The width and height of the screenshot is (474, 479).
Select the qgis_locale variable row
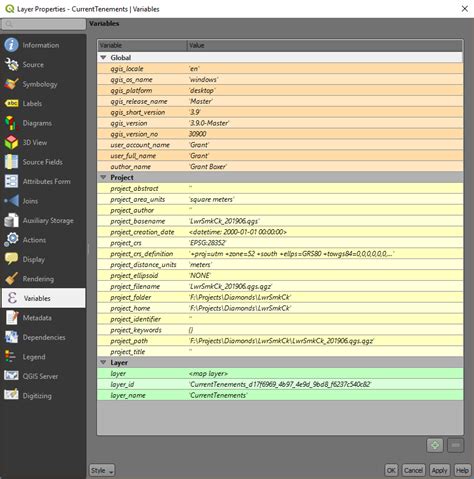(280, 69)
